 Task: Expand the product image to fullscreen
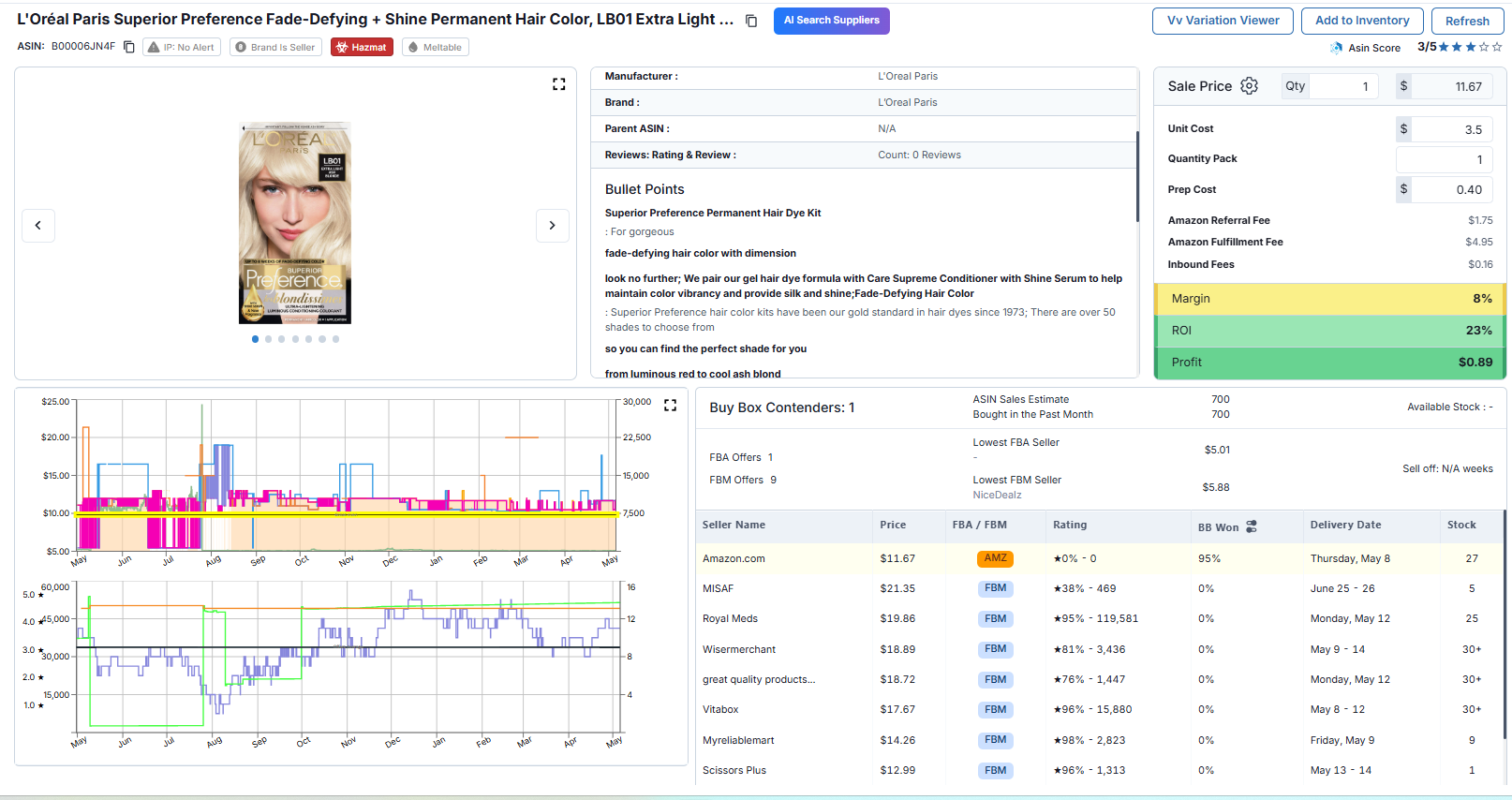(x=559, y=84)
